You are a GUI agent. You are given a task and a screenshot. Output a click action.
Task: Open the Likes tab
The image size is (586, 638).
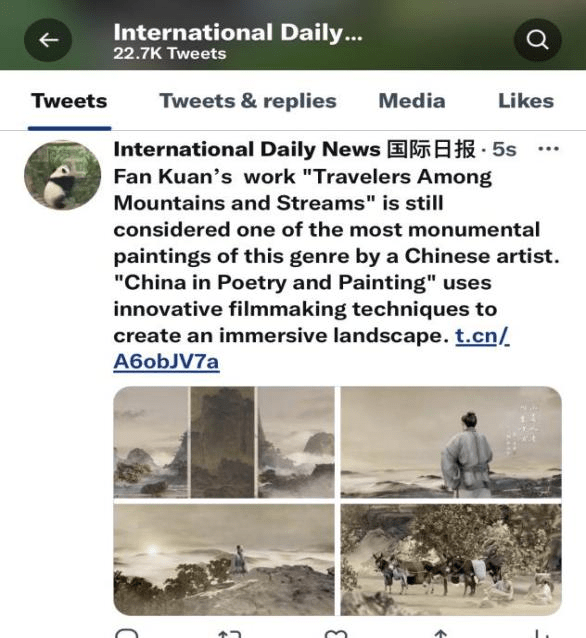coord(526,101)
